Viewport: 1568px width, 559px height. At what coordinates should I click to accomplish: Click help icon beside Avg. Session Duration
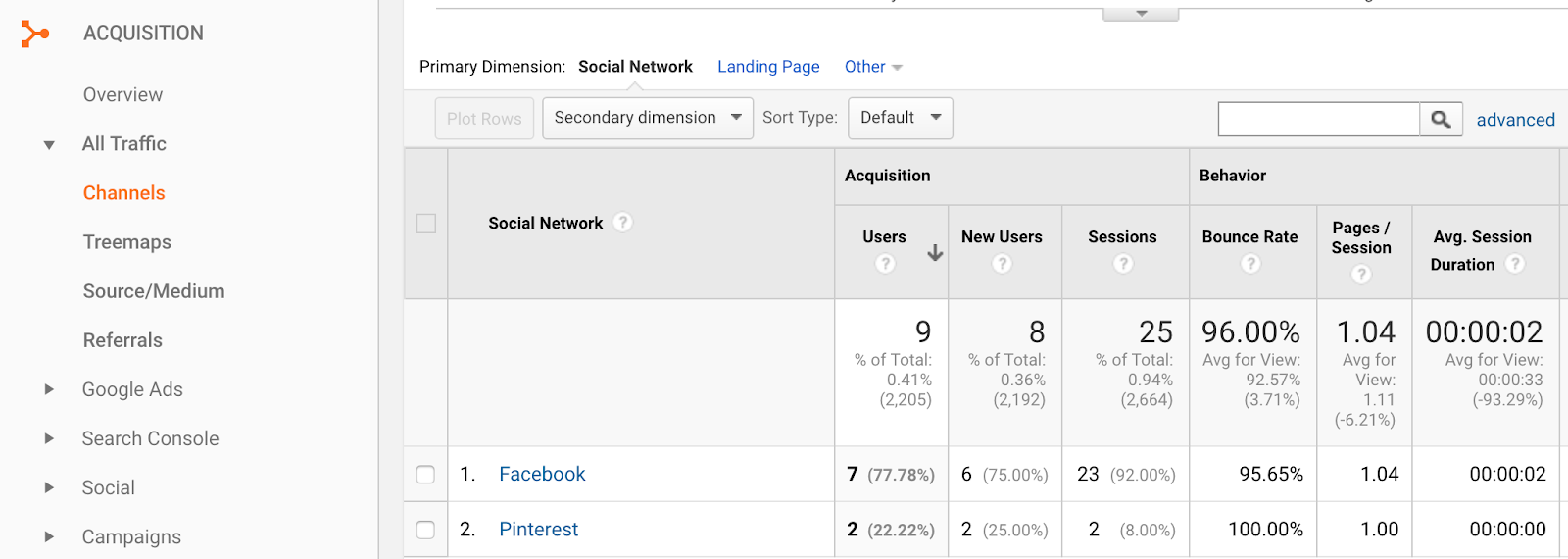click(1515, 264)
